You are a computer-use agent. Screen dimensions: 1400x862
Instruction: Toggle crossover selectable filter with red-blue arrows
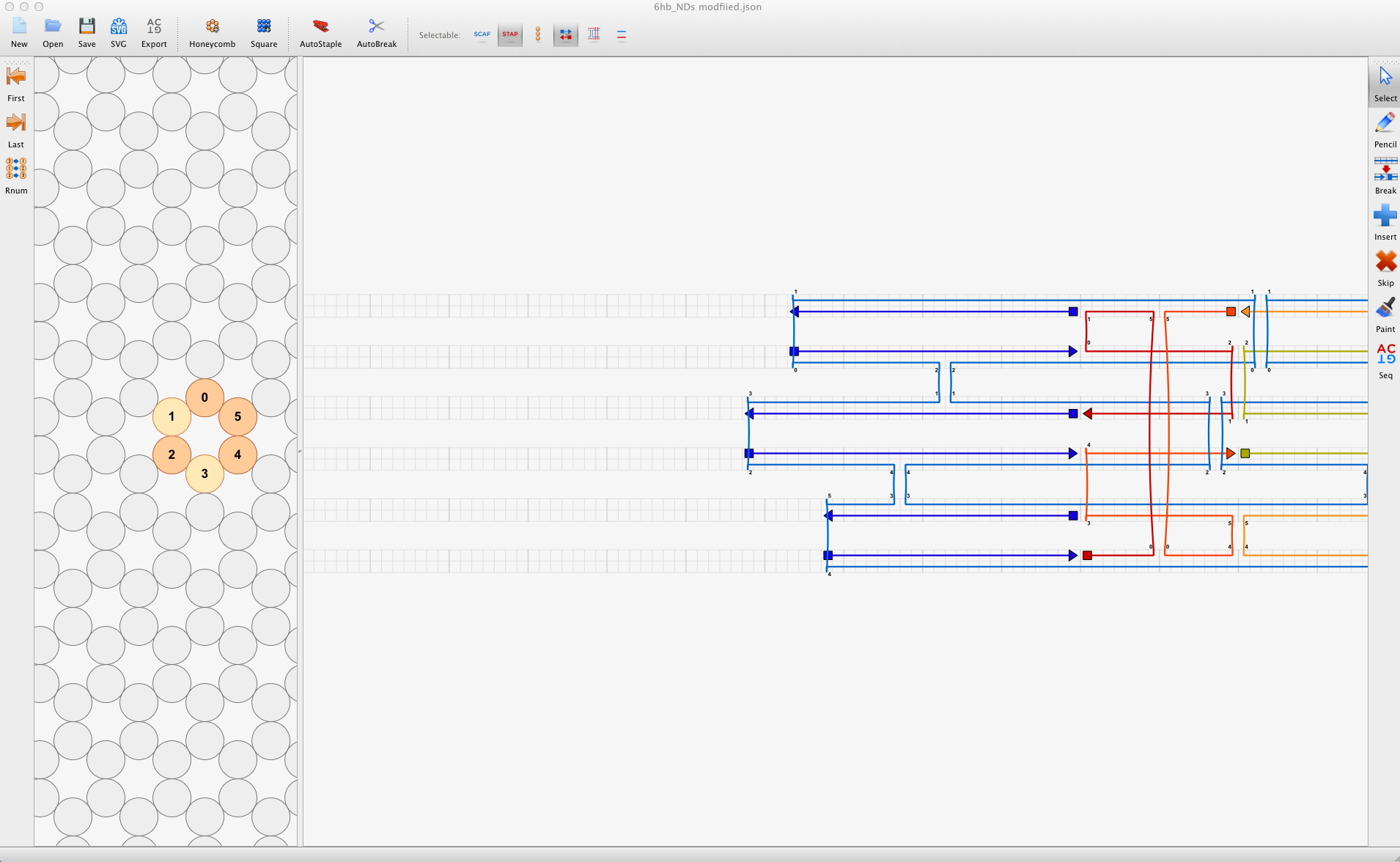(x=565, y=34)
